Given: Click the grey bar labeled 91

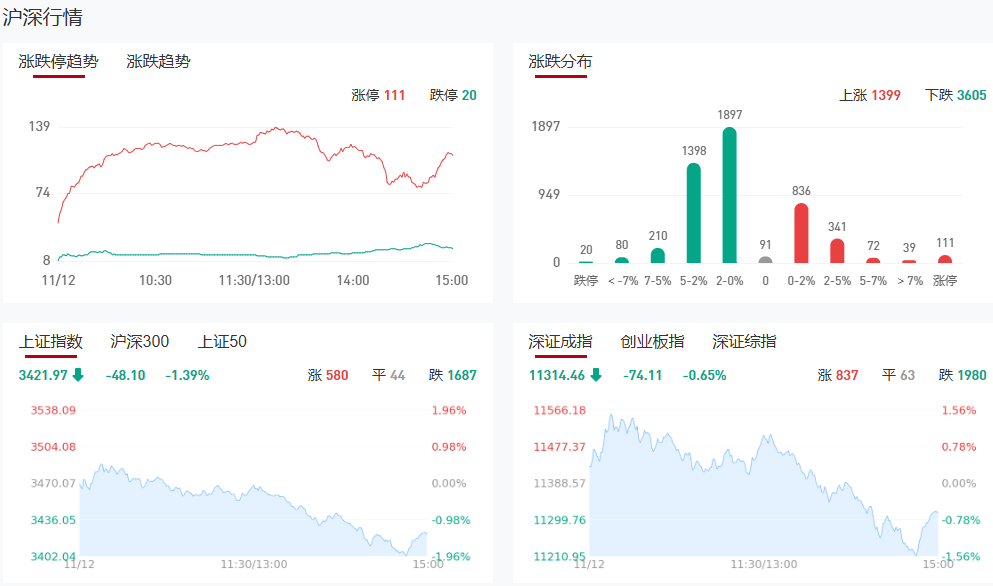Looking at the screenshot, I should pos(765,260).
